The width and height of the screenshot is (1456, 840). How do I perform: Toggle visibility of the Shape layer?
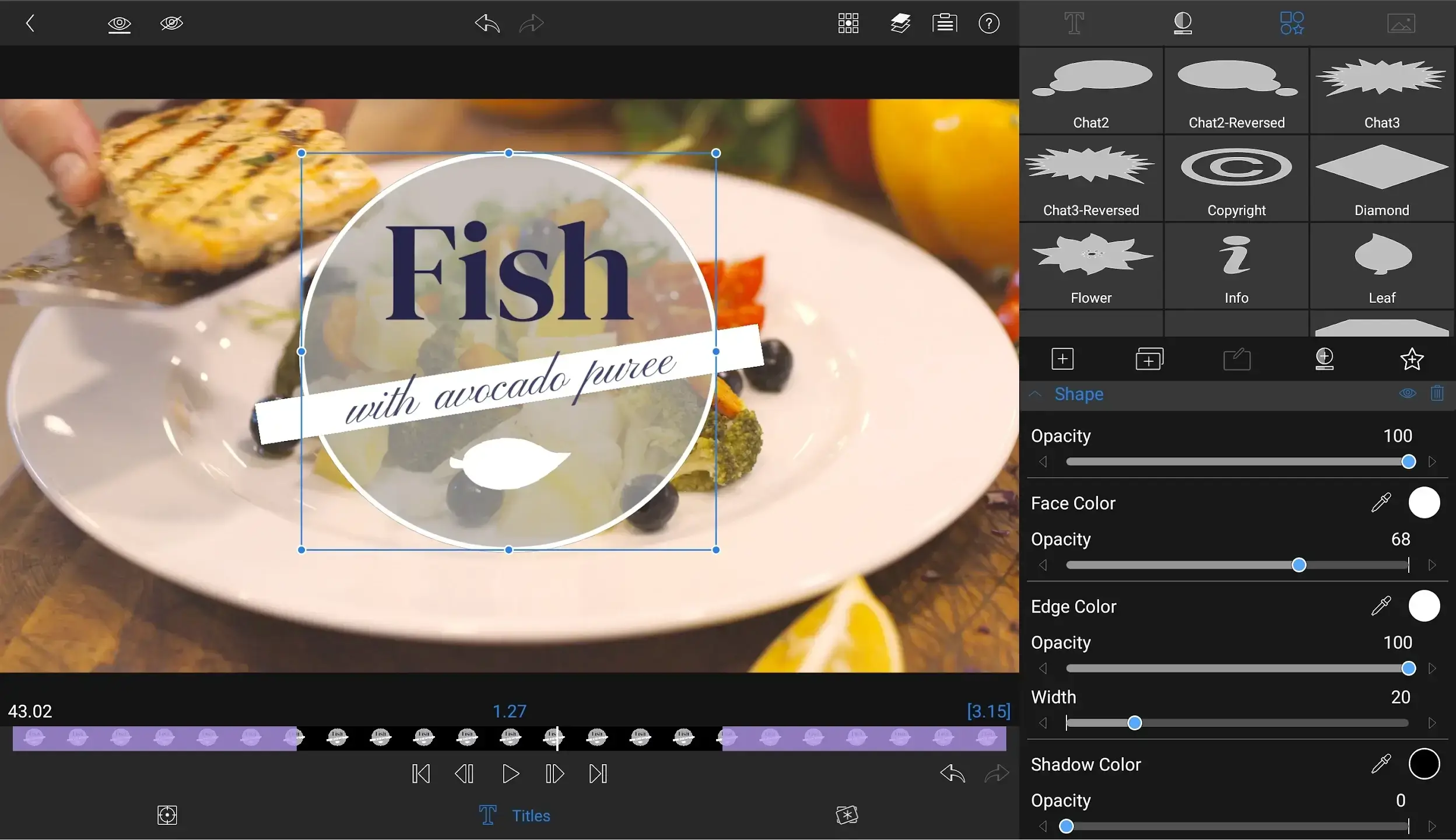tap(1407, 393)
